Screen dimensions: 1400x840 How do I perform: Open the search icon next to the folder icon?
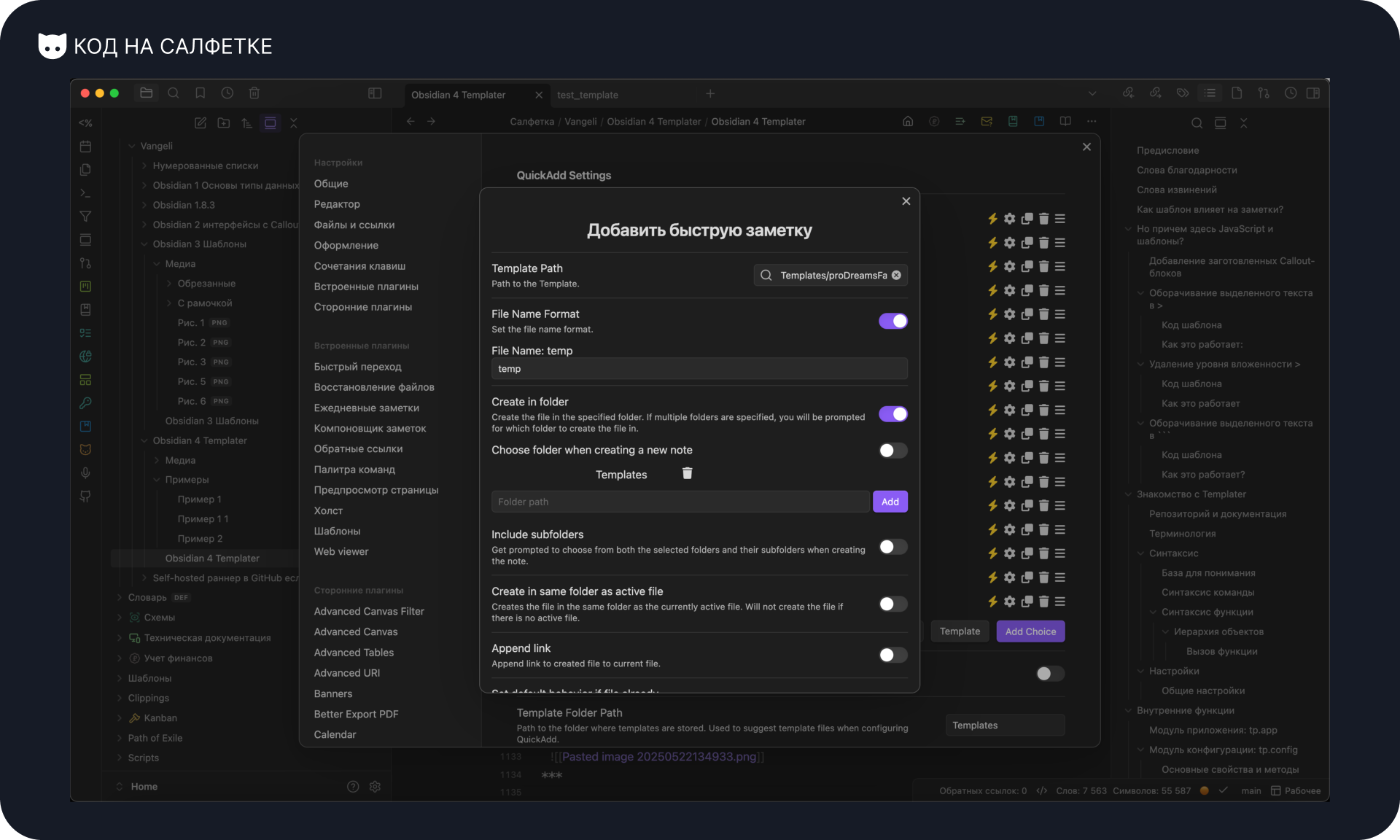(x=174, y=93)
